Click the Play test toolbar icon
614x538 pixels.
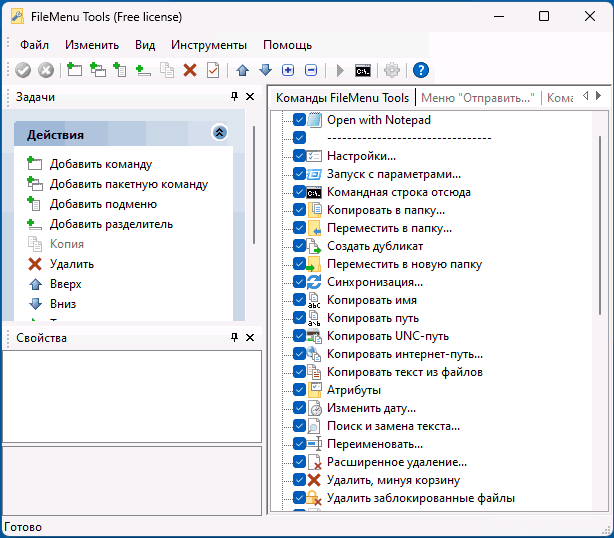pyautogui.click(x=340, y=70)
